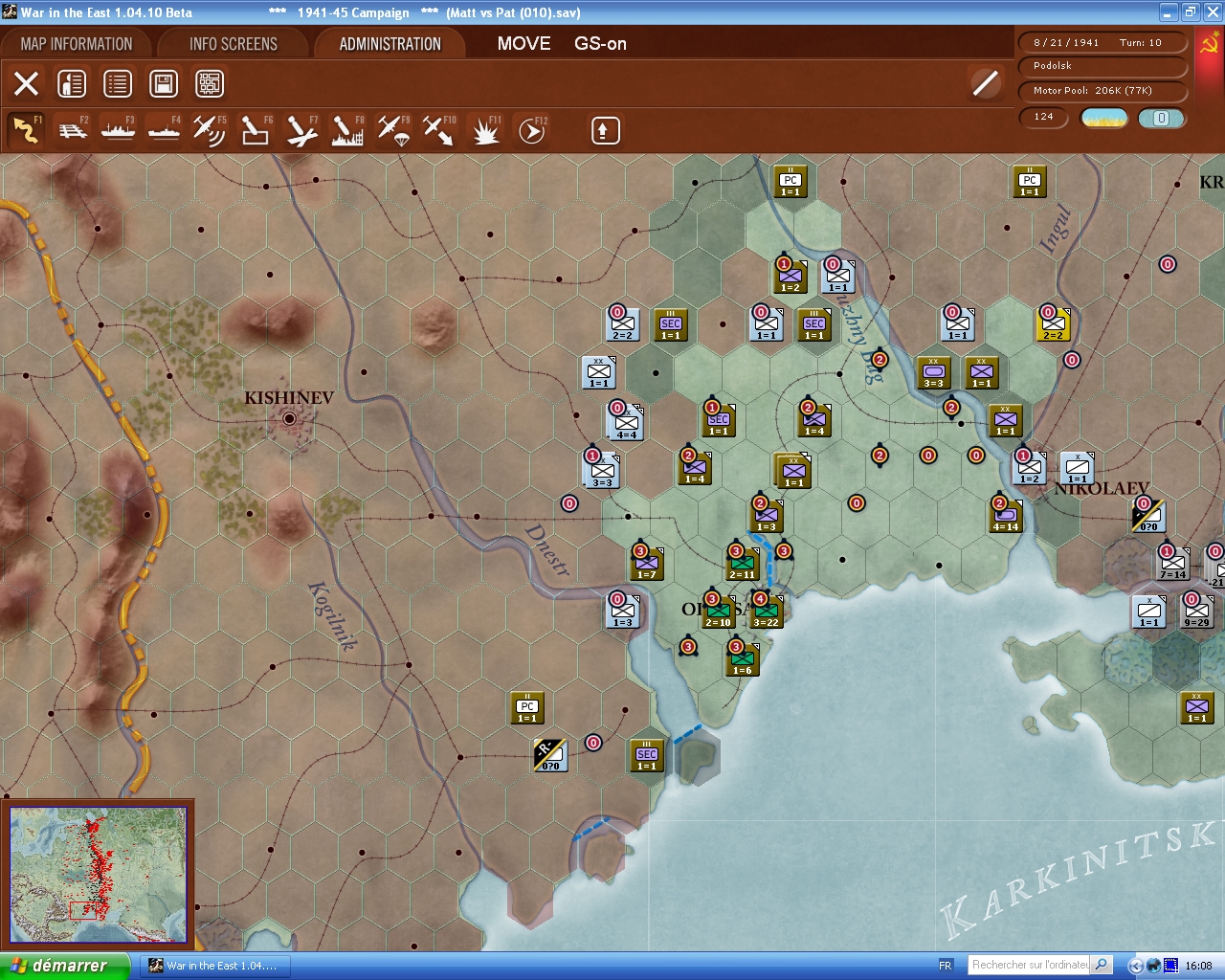
Task: Click the Soviet hammer and sickle flag
Action: 1209,43
